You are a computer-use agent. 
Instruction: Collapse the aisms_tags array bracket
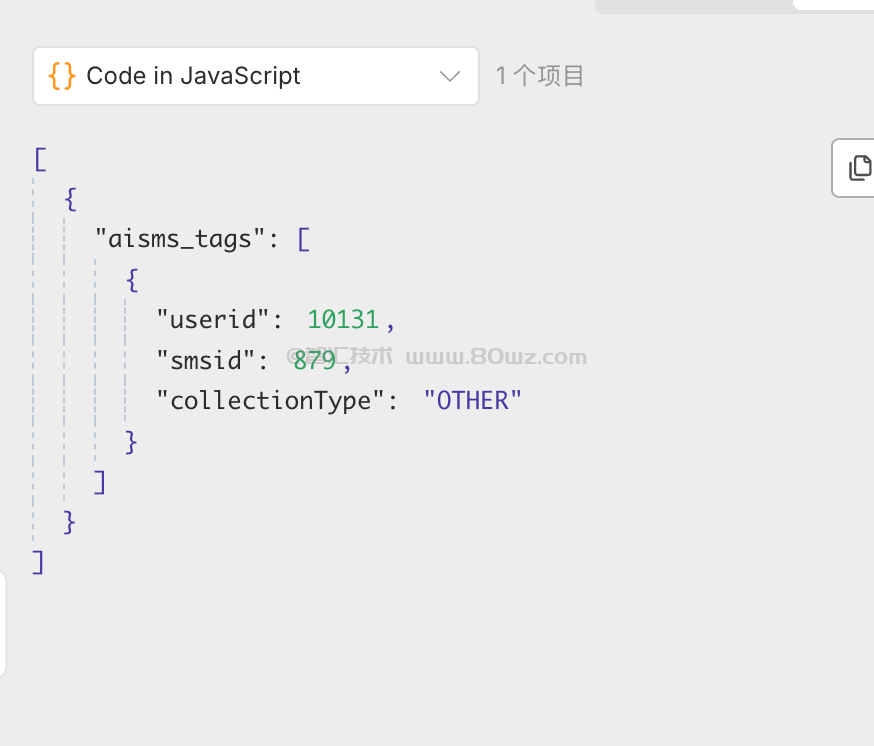coord(304,240)
